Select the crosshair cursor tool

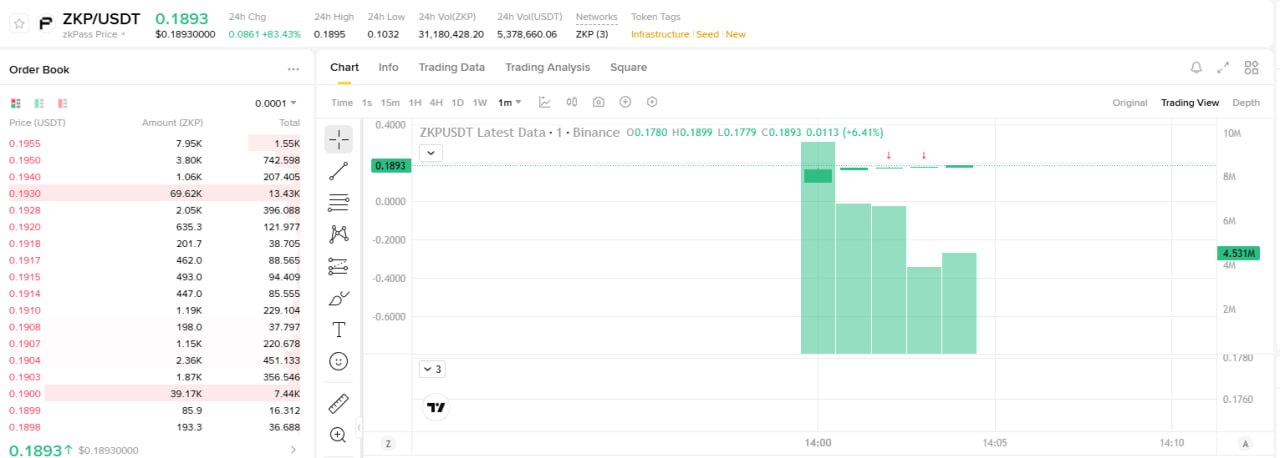point(338,139)
